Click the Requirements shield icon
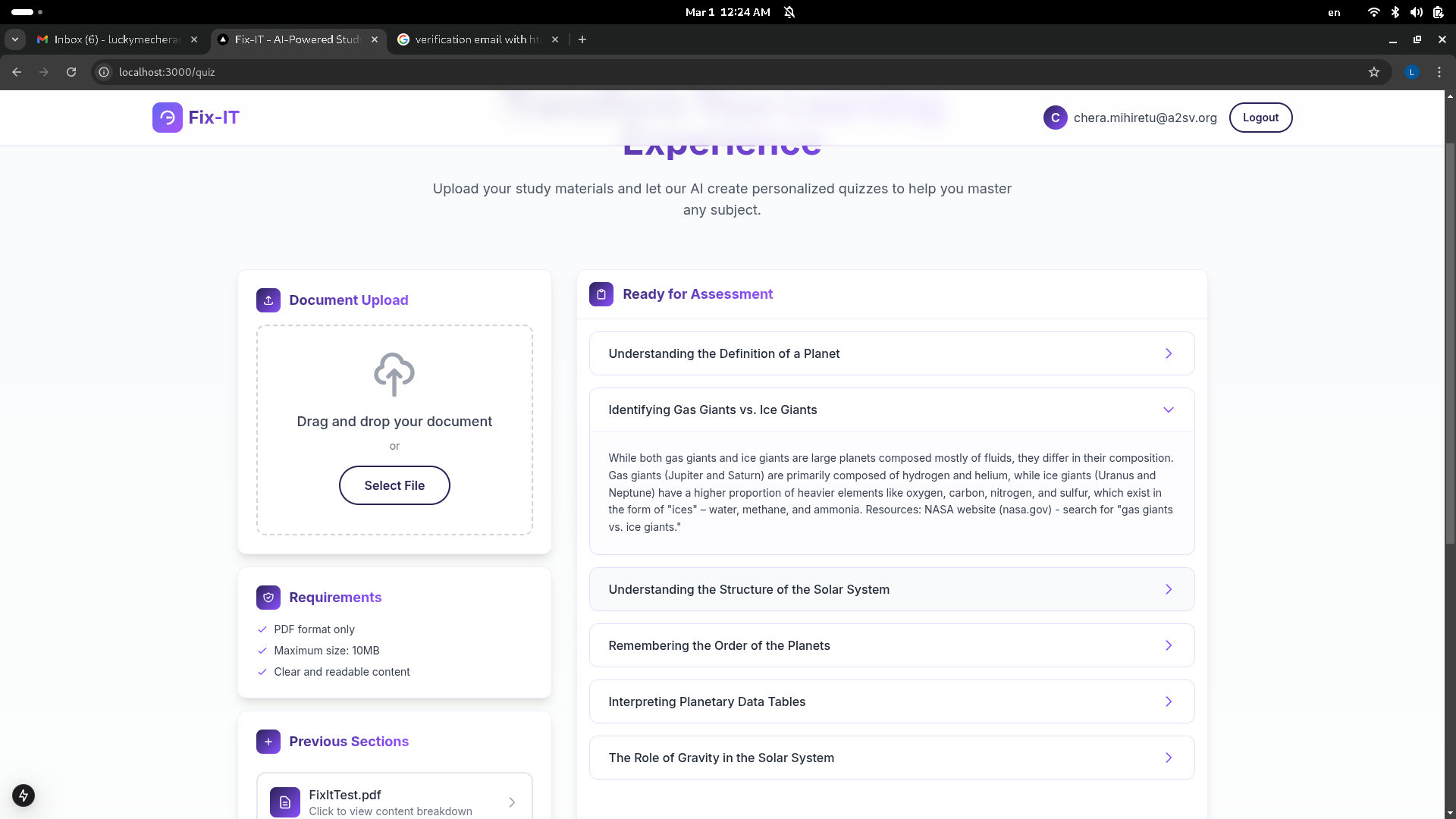1456x819 pixels. [268, 598]
